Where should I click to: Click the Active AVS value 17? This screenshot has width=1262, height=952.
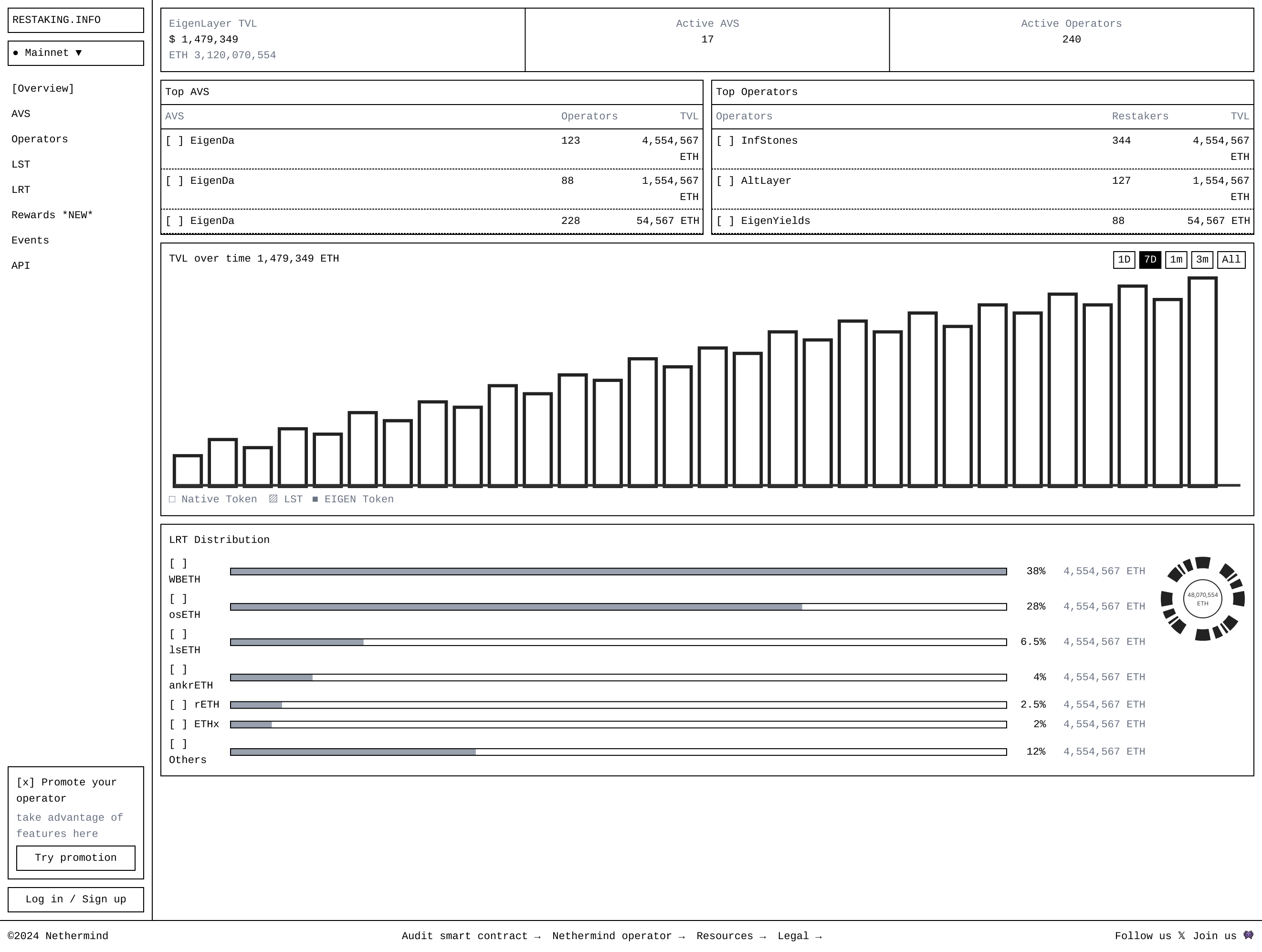(x=707, y=40)
